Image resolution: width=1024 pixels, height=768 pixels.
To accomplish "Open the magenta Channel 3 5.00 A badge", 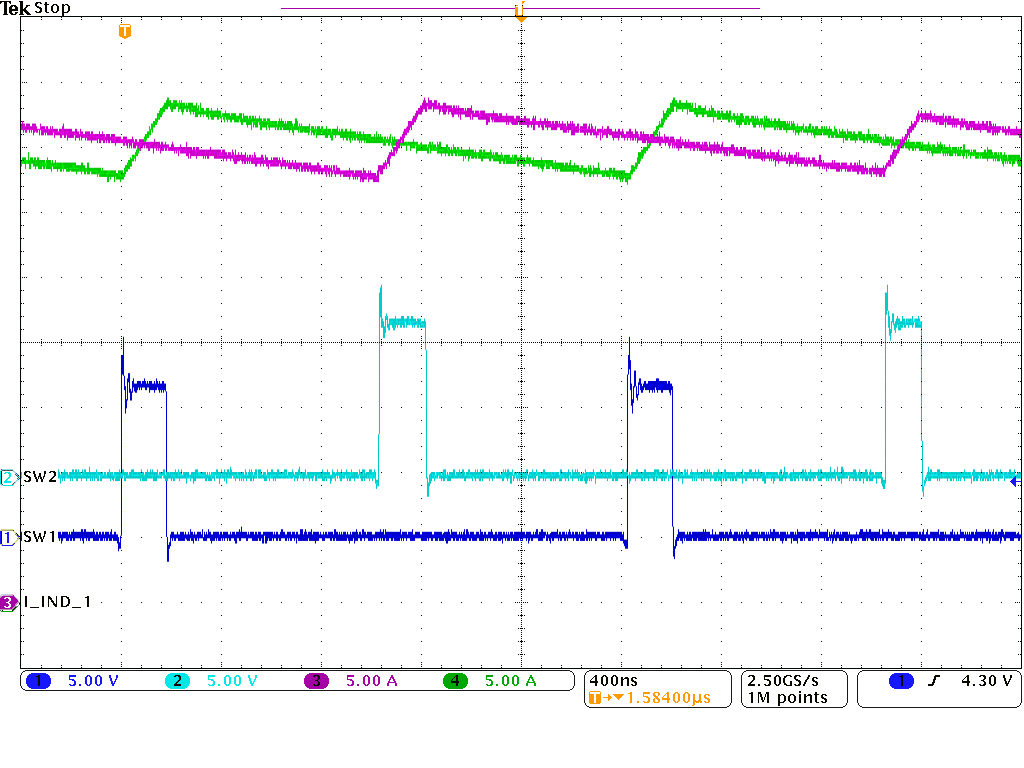I will point(345,681).
